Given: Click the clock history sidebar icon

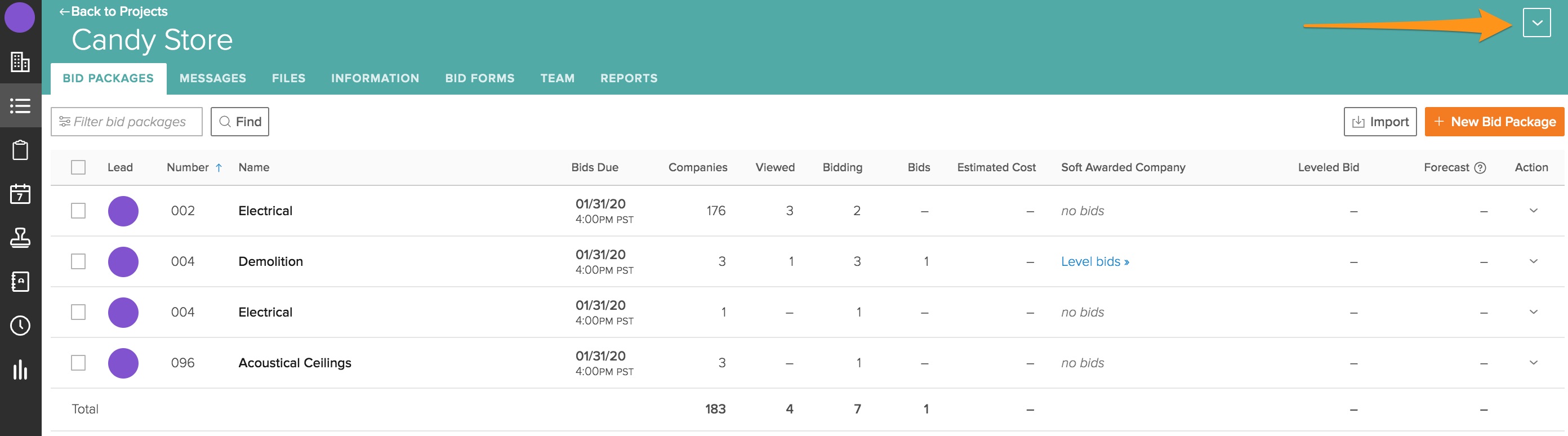Looking at the screenshot, I should 20,325.
